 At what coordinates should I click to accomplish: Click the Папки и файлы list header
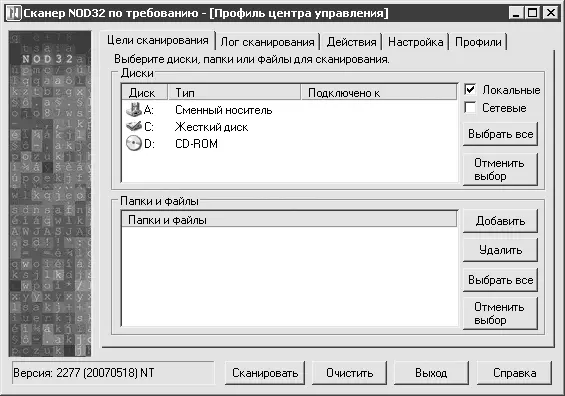(x=289, y=219)
